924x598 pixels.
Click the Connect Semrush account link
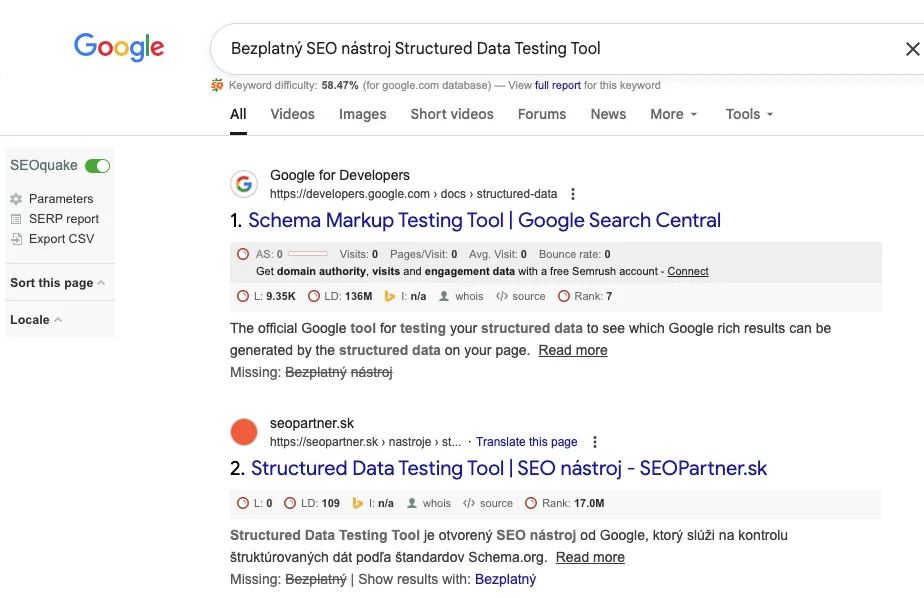(688, 271)
